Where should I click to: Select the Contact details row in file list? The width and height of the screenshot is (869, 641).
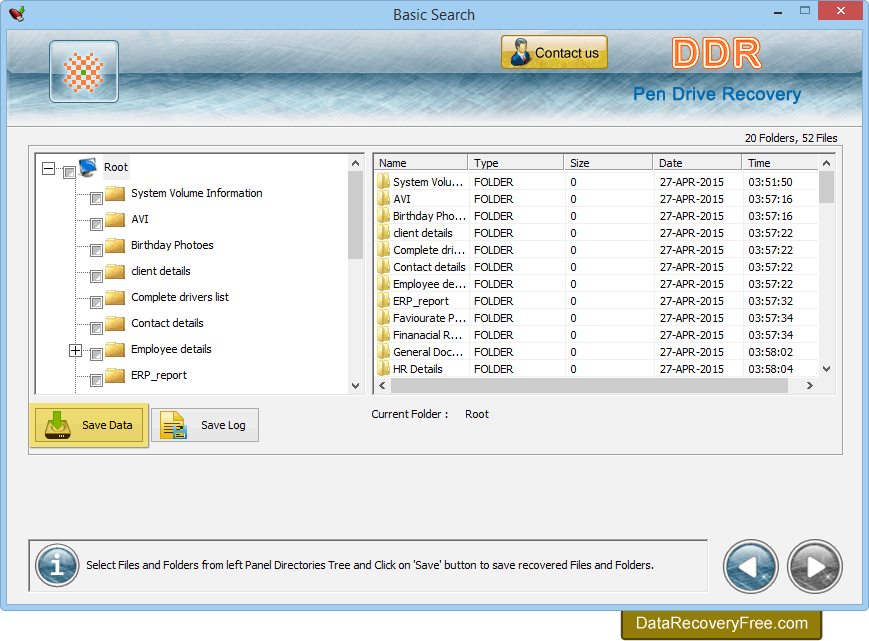596,267
